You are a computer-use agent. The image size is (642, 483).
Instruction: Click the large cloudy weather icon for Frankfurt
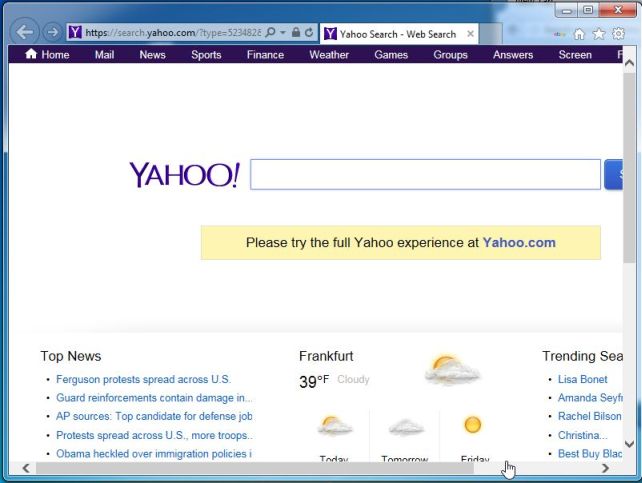[x=452, y=370]
